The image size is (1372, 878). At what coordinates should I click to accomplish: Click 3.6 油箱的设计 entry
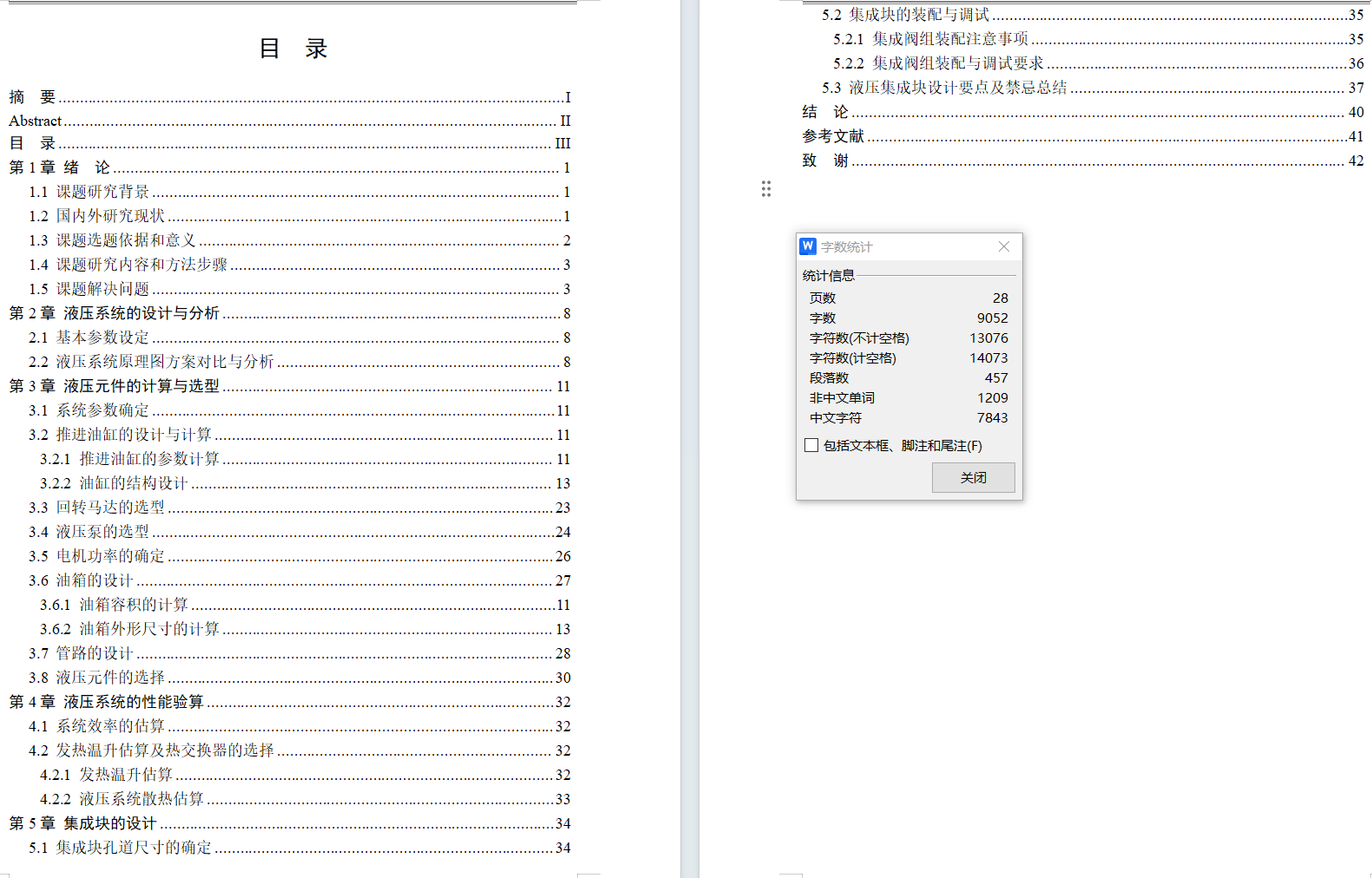pos(299,580)
